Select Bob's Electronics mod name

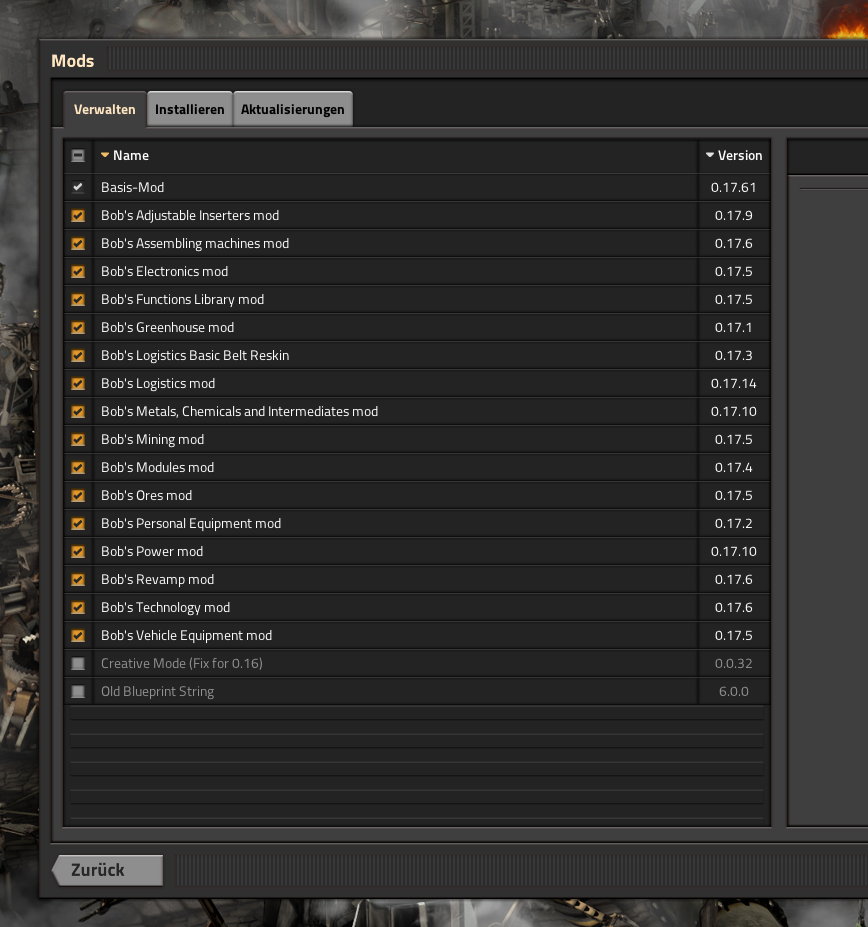(164, 271)
